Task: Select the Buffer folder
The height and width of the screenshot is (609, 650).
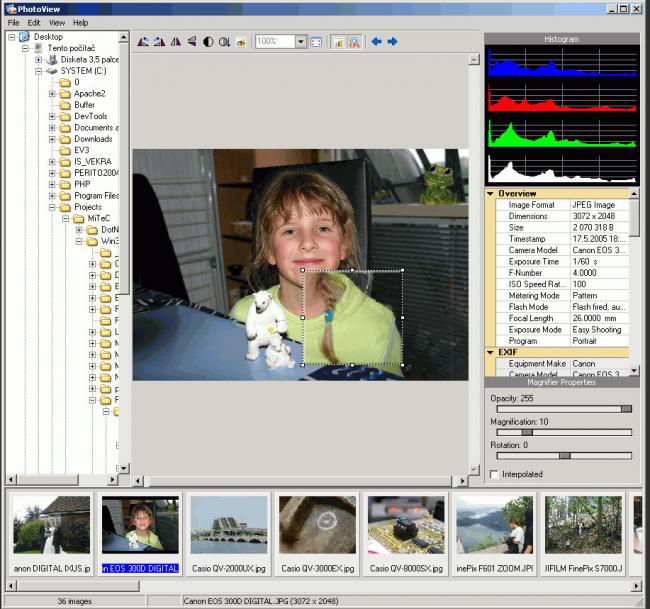Action: (x=84, y=105)
